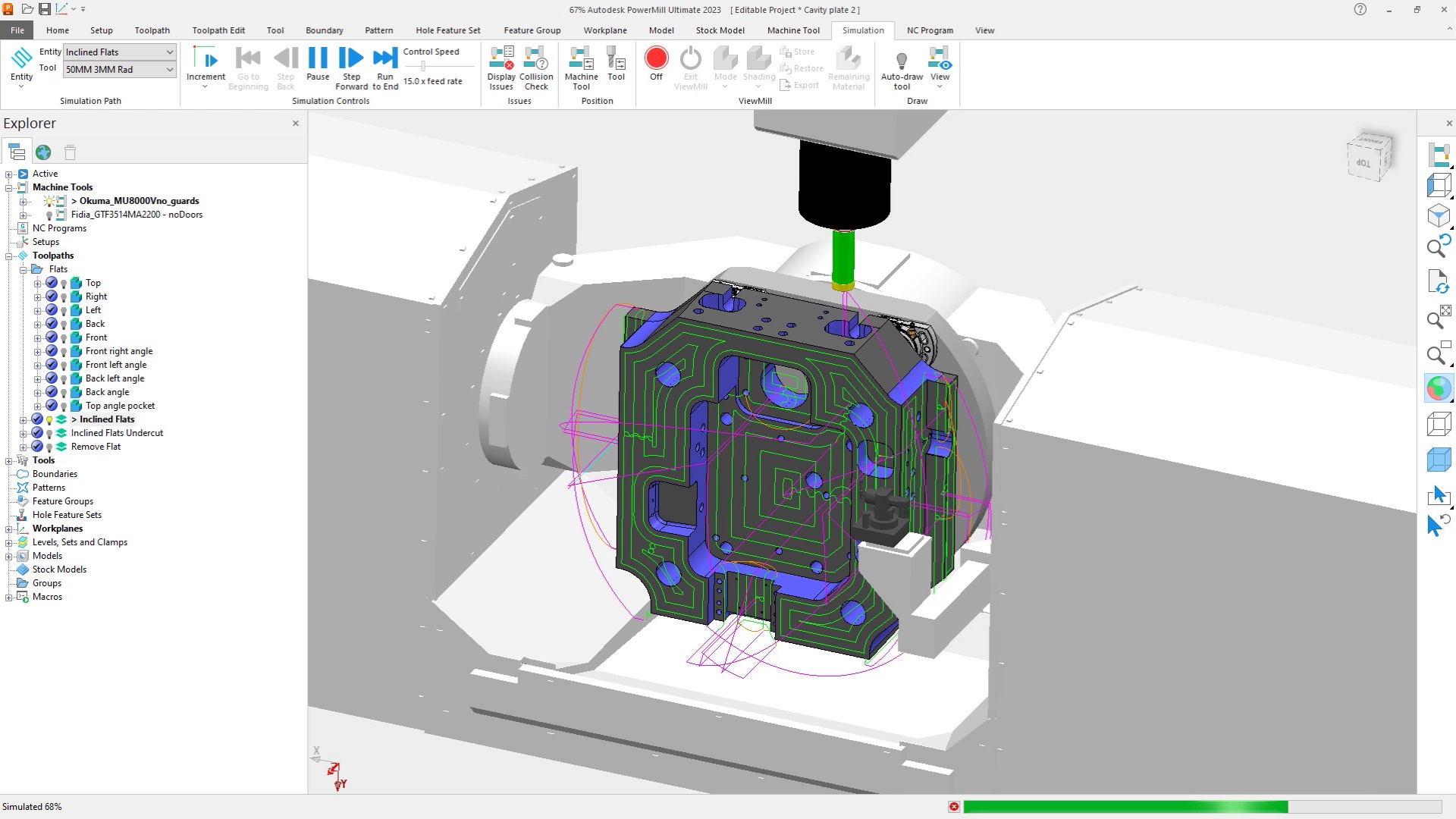Adjust the Control Speed slider
Viewport: 1456px width, 819px height.
(423, 67)
